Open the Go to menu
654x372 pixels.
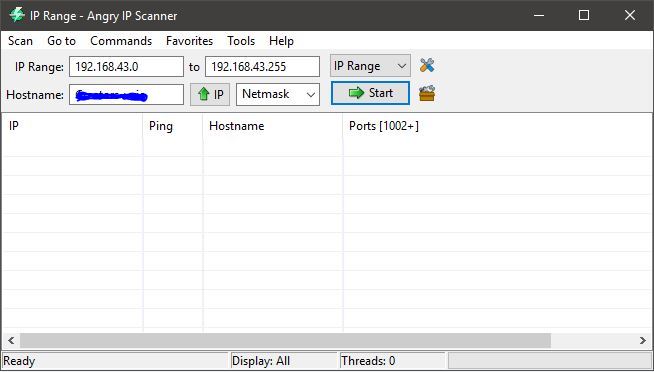click(61, 41)
